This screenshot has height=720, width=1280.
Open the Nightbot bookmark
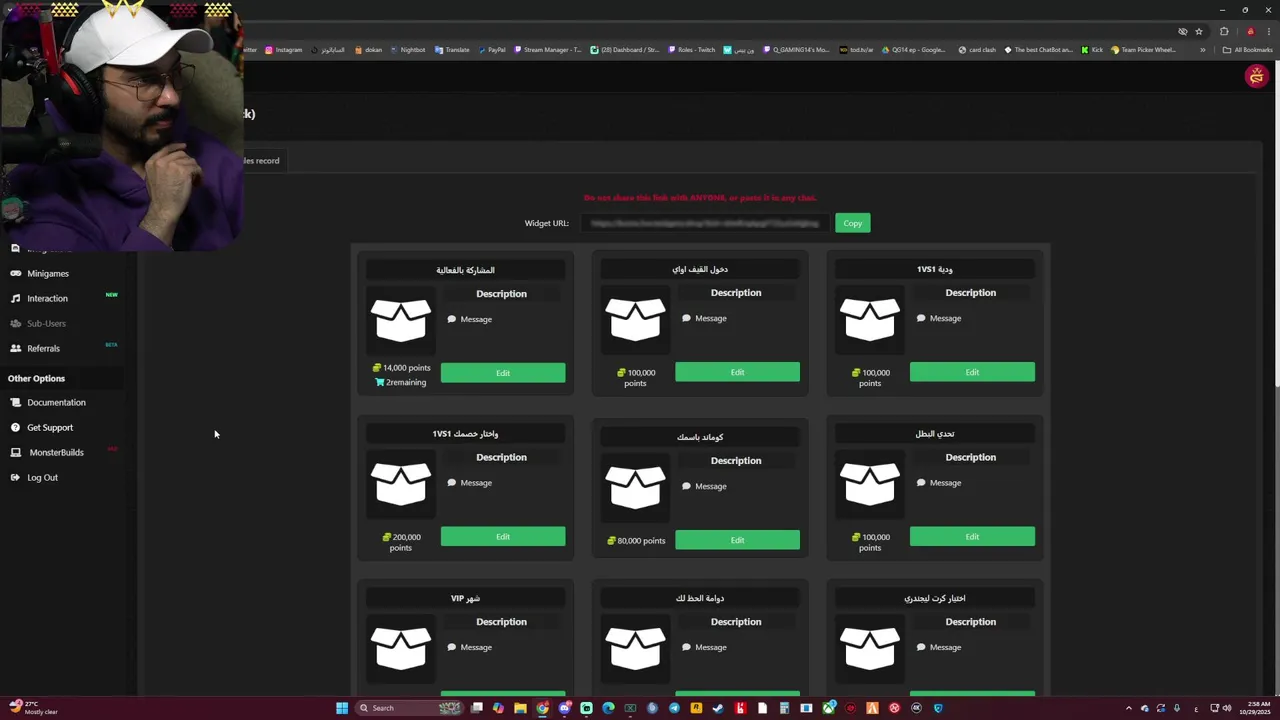click(408, 50)
